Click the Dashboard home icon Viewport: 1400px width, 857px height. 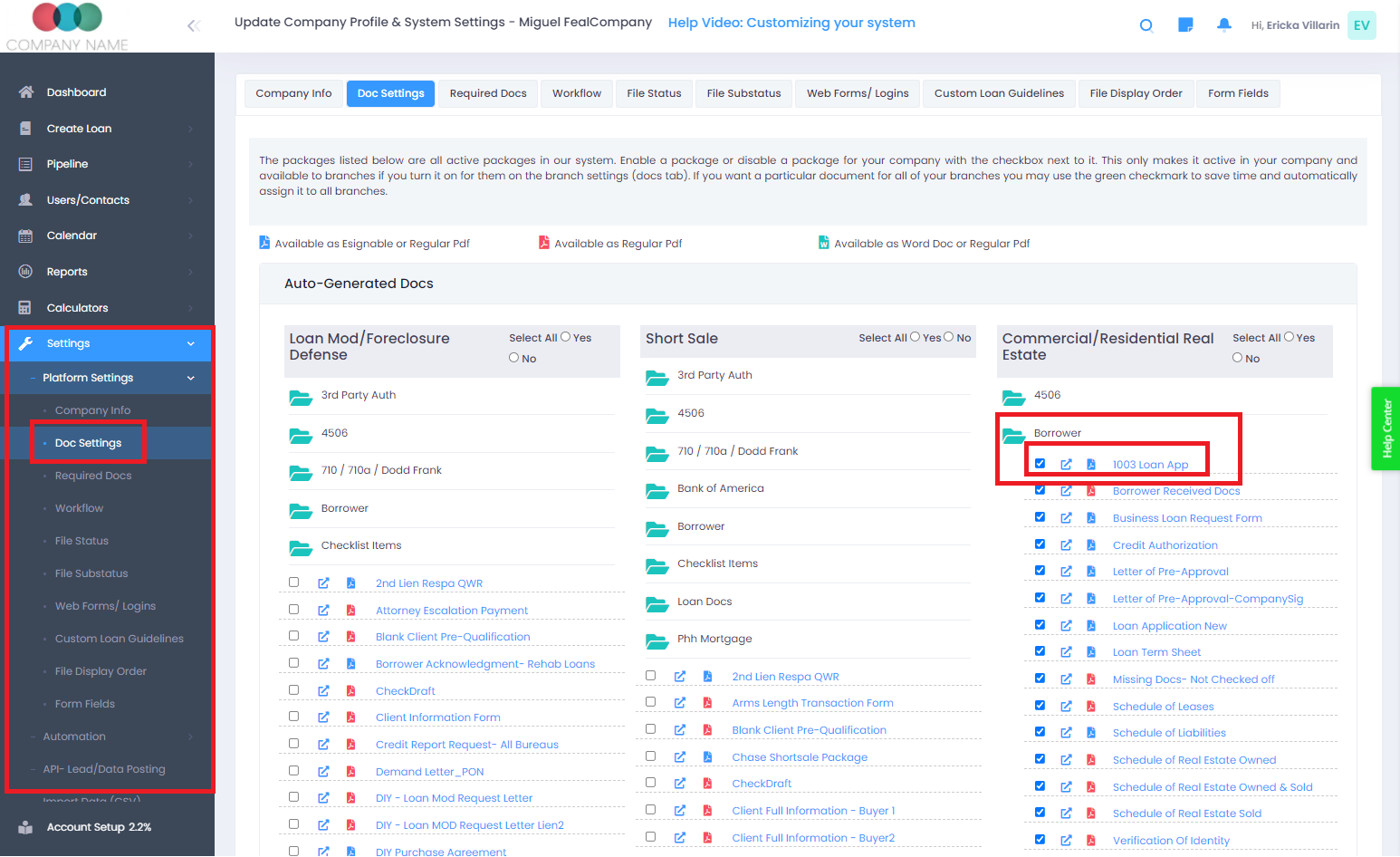coord(25,92)
